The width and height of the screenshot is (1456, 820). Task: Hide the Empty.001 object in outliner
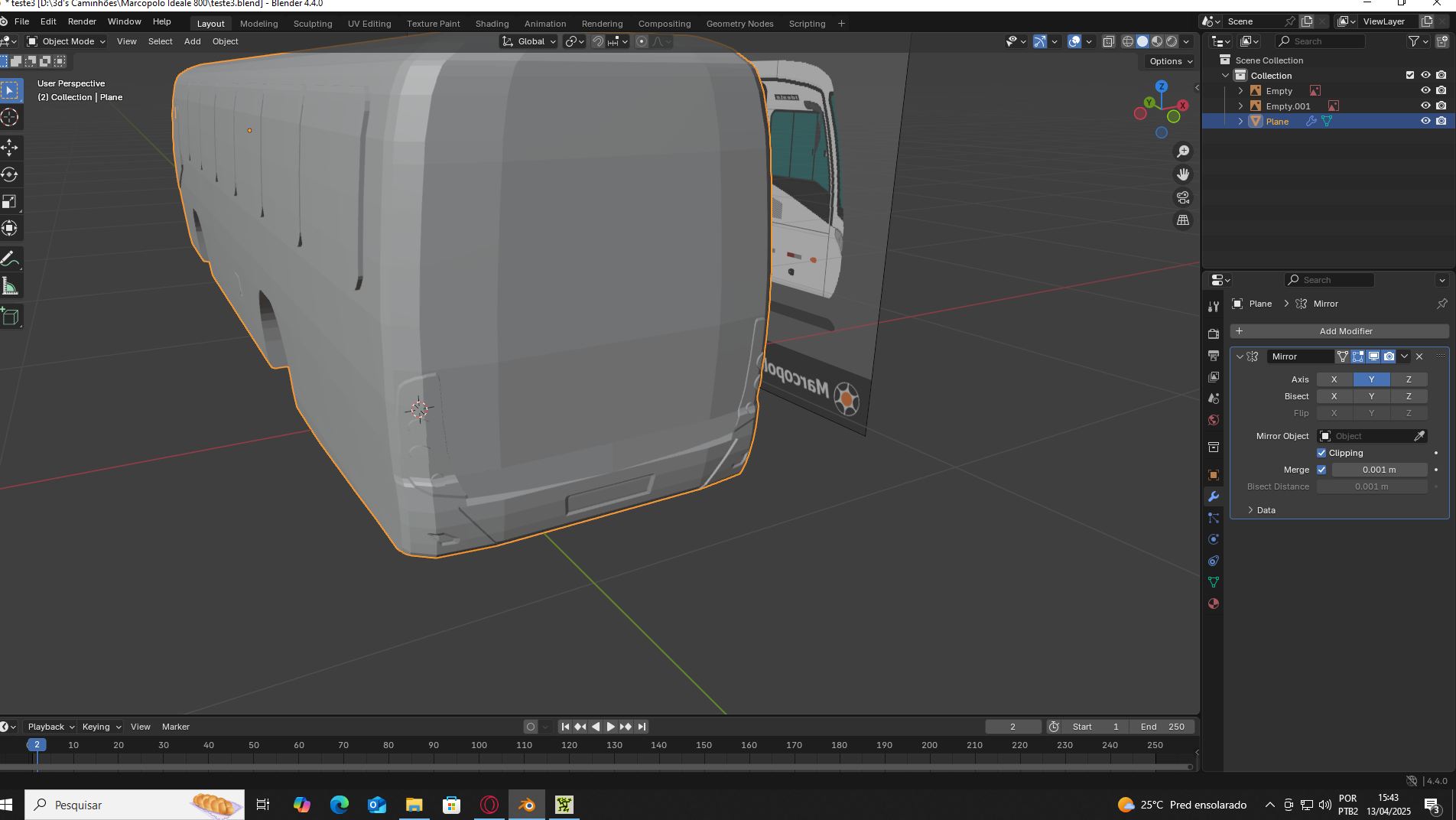[1425, 106]
